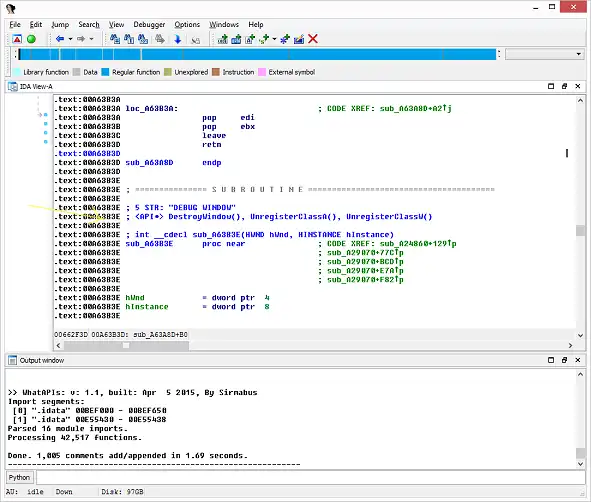
Task: Click the second green-plus open-window icon
Action: [x=236, y=39]
